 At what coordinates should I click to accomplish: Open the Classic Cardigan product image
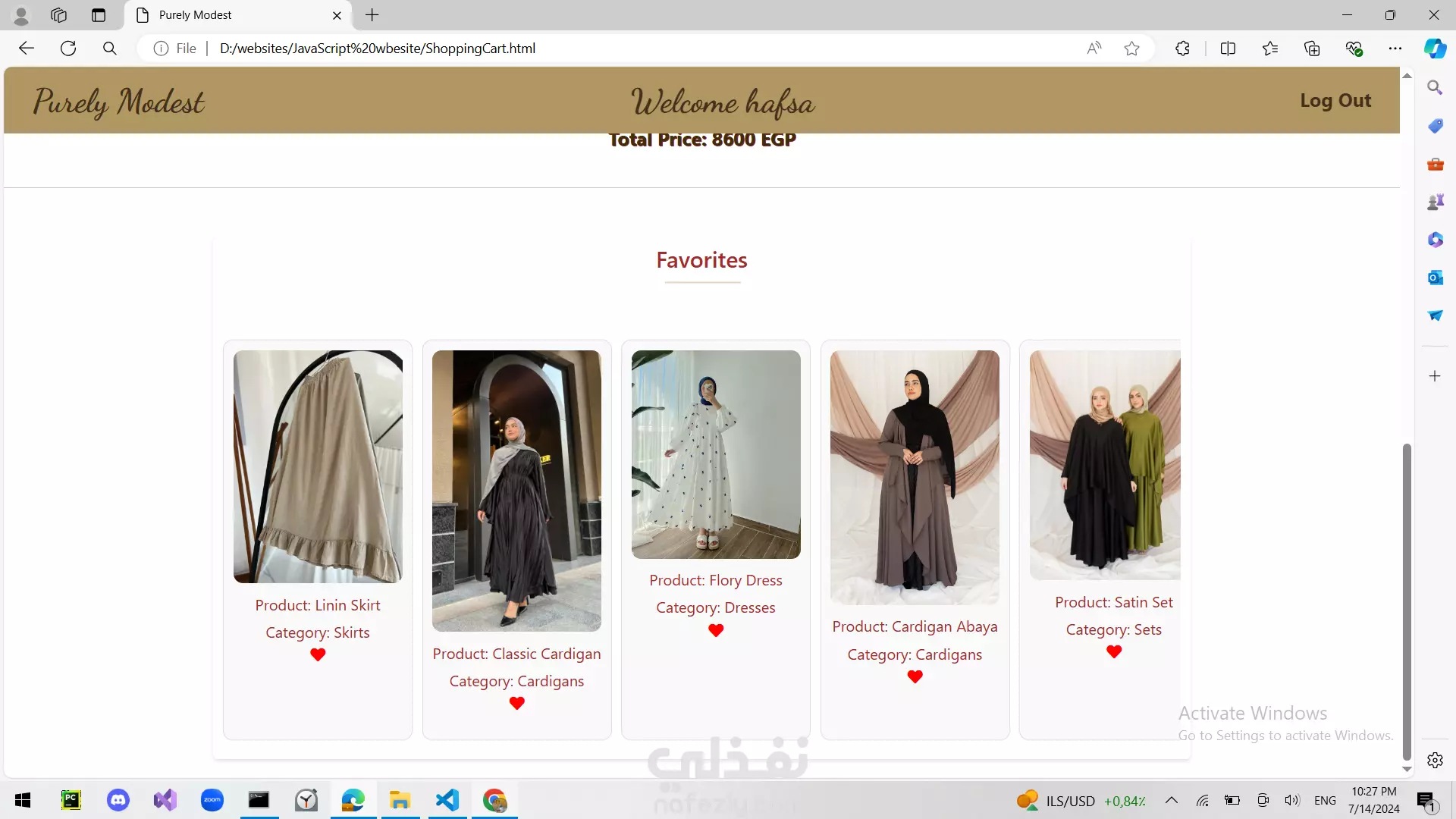[517, 491]
